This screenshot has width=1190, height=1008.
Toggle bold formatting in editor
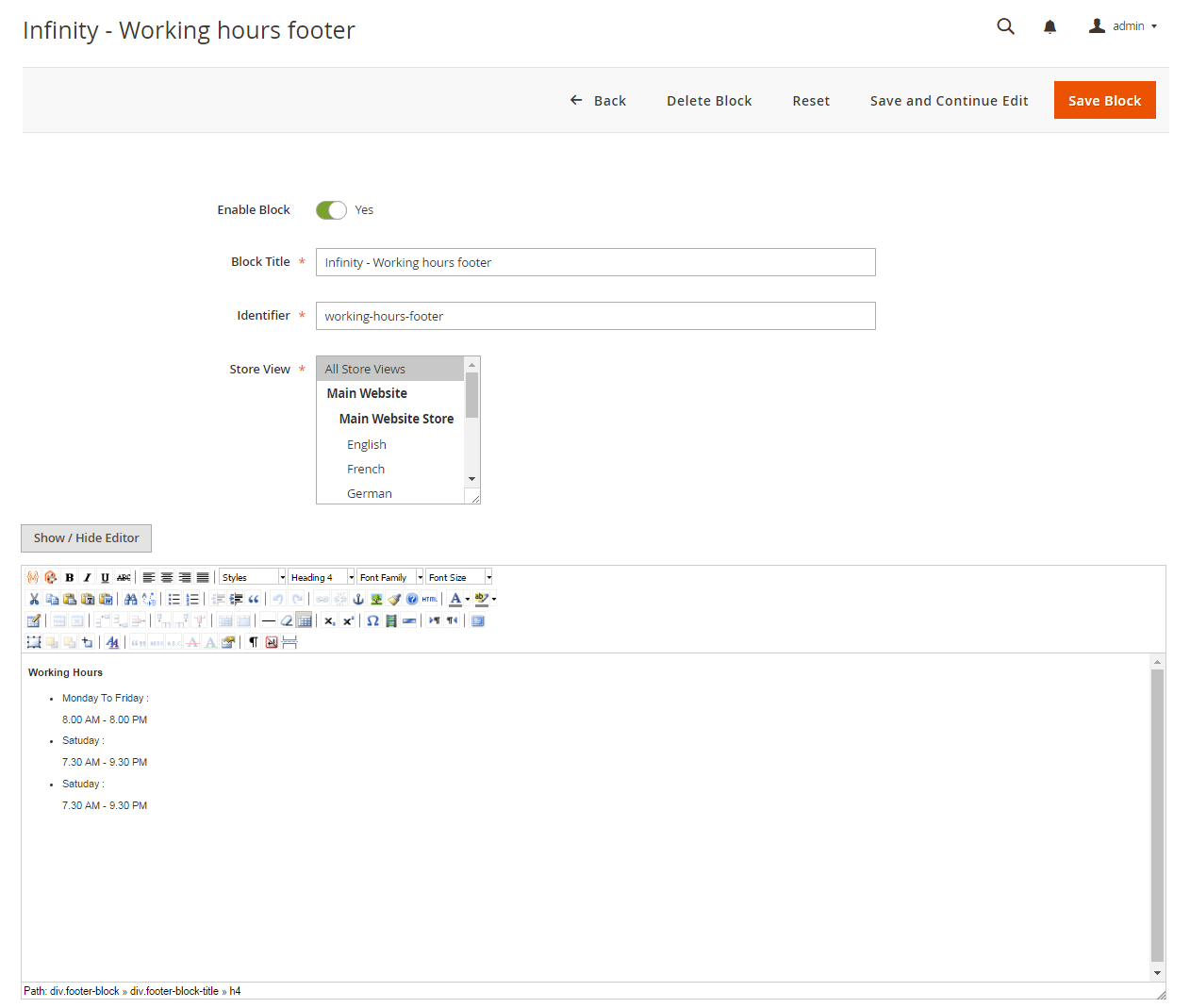69,577
